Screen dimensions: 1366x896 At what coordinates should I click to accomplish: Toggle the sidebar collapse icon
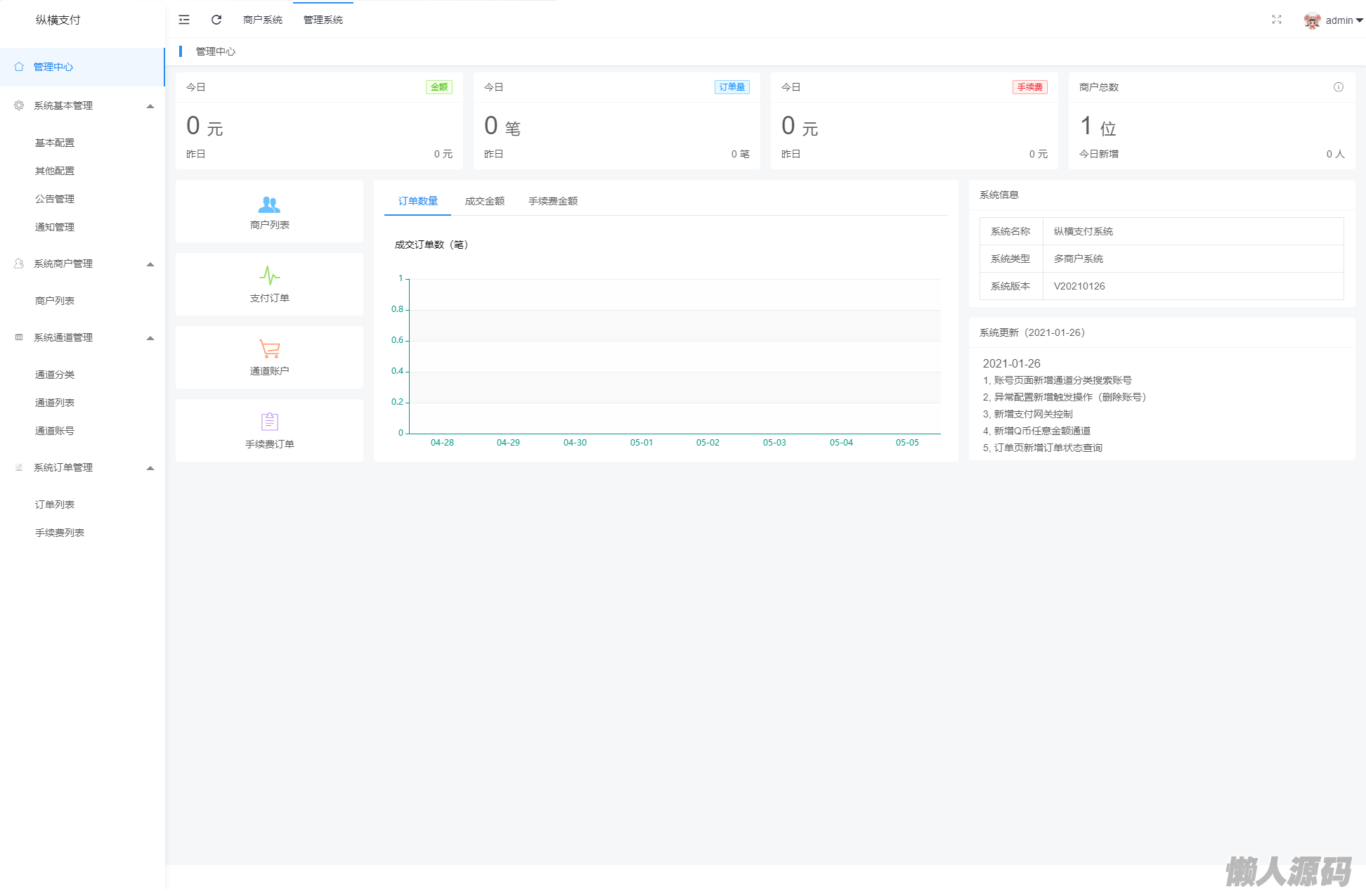tap(184, 20)
